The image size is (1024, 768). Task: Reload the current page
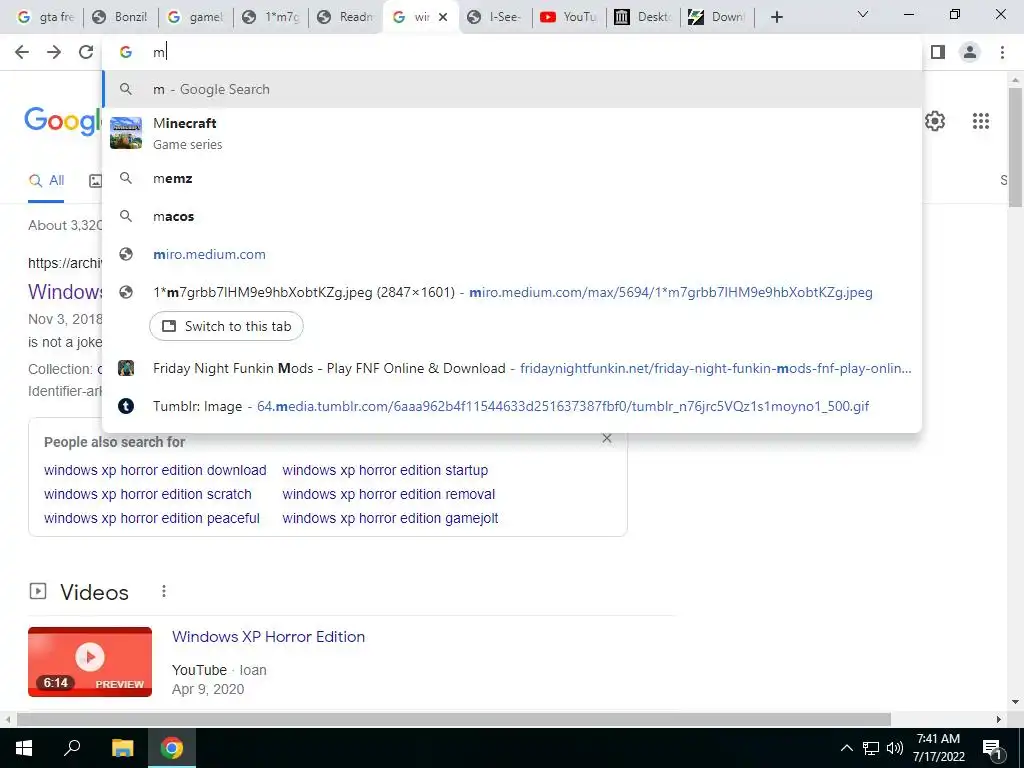pos(86,52)
